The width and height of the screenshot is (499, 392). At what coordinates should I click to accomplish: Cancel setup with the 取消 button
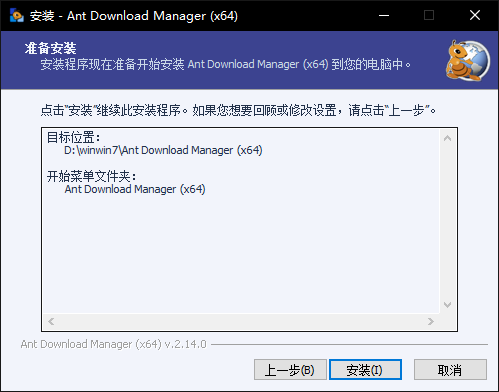click(x=450, y=369)
